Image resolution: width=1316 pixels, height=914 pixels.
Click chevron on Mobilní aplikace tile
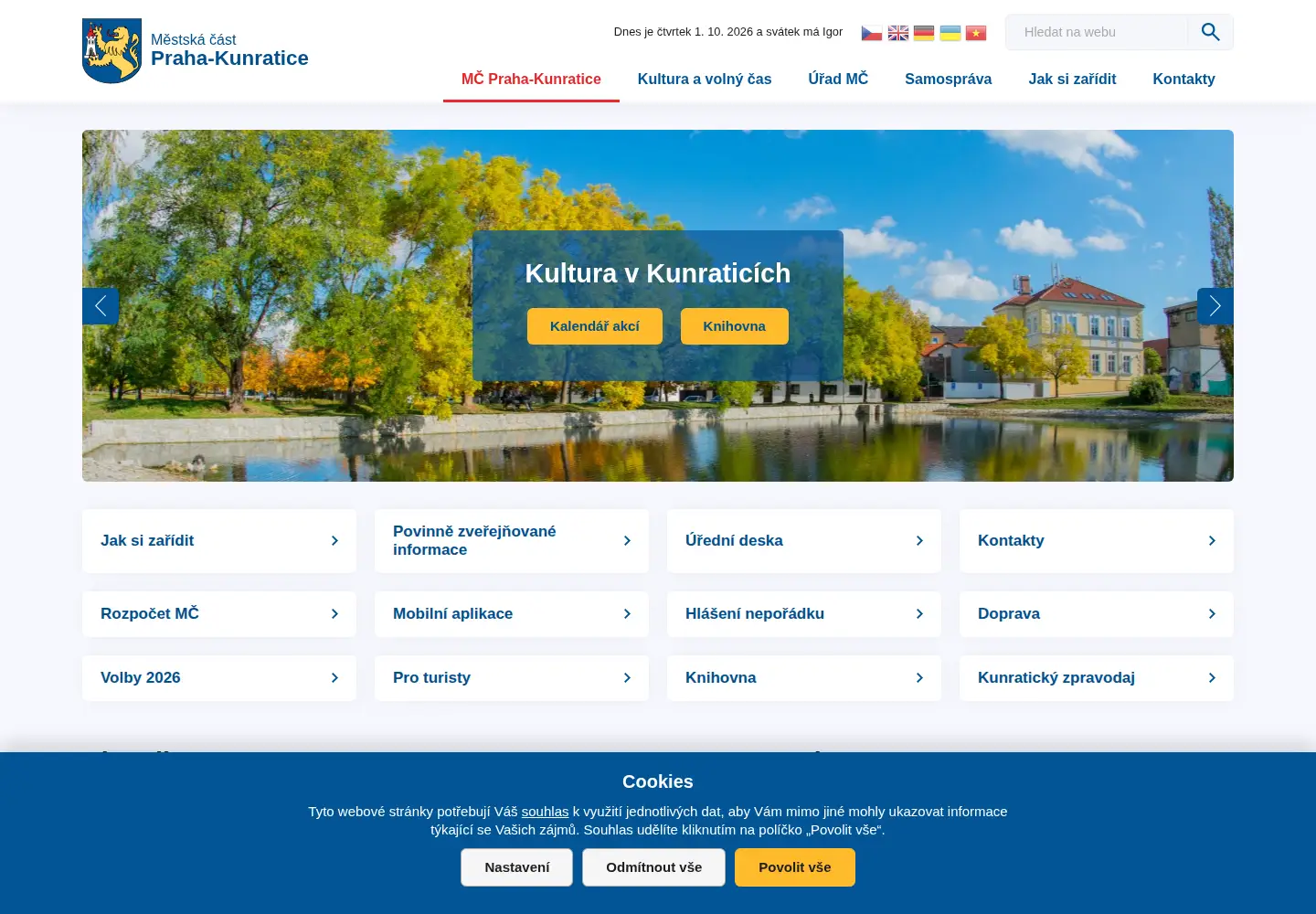[627, 614]
